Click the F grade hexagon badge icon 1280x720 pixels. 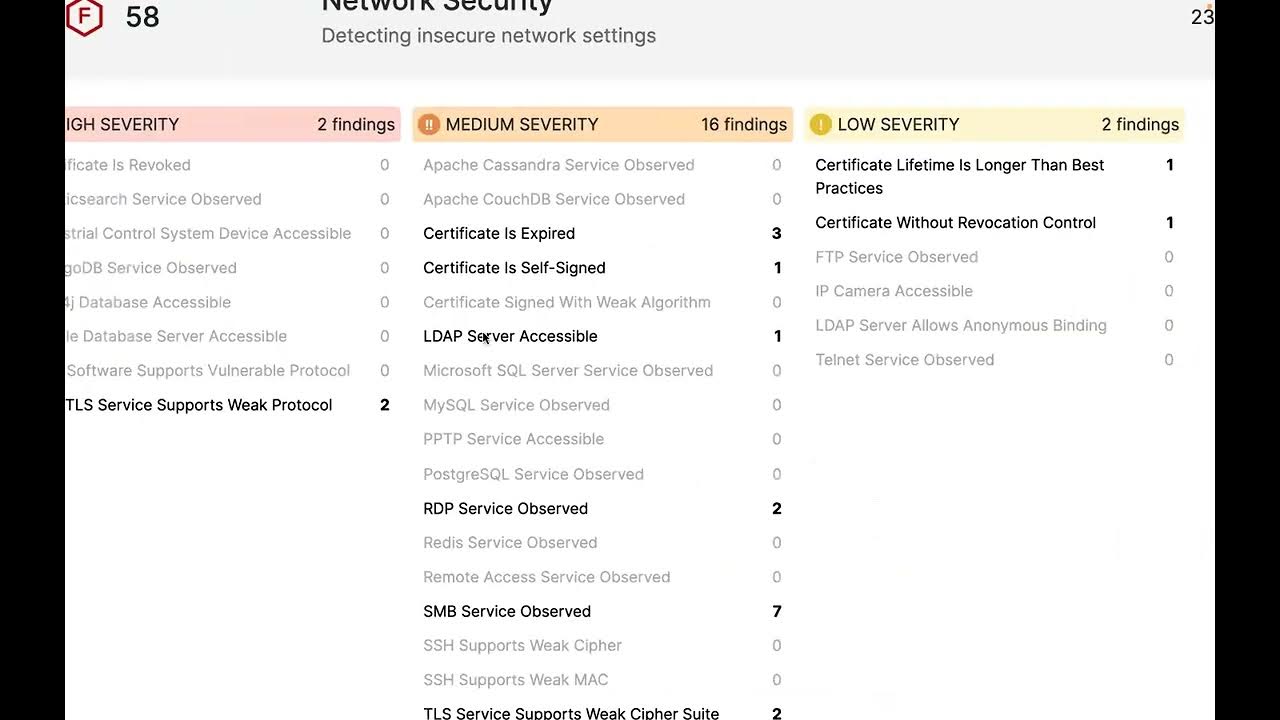84,17
